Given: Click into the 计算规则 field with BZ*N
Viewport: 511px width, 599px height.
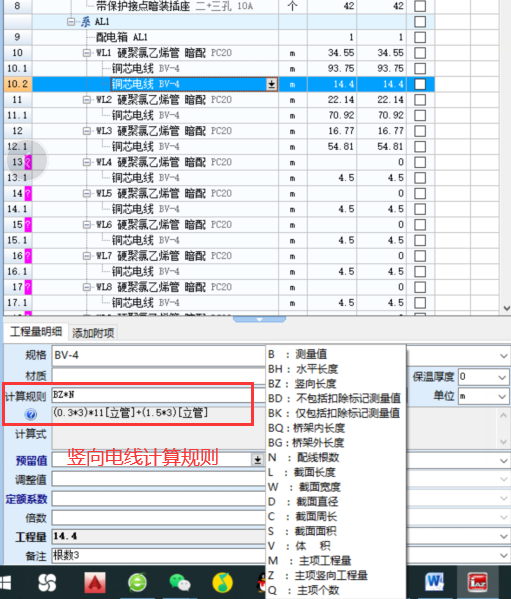Looking at the screenshot, I should coord(158,395).
